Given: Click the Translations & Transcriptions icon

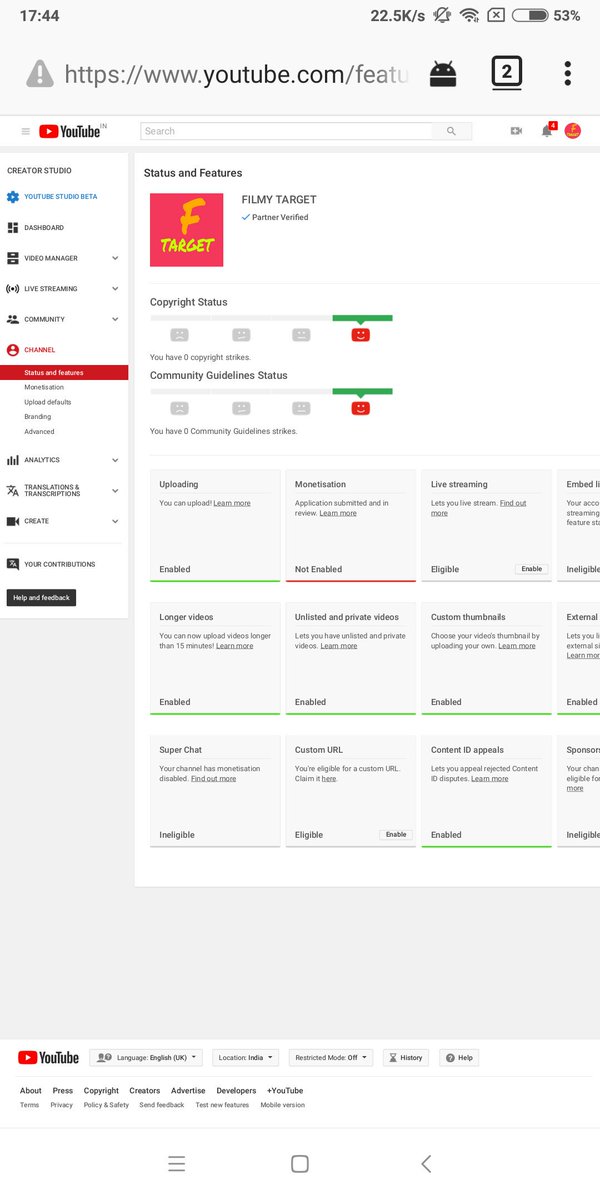Looking at the screenshot, I should point(13,491).
